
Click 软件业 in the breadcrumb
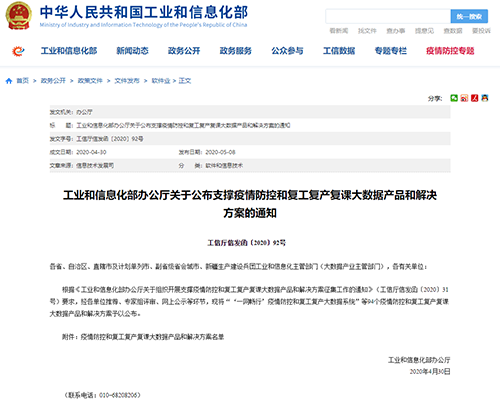(161, 81)
